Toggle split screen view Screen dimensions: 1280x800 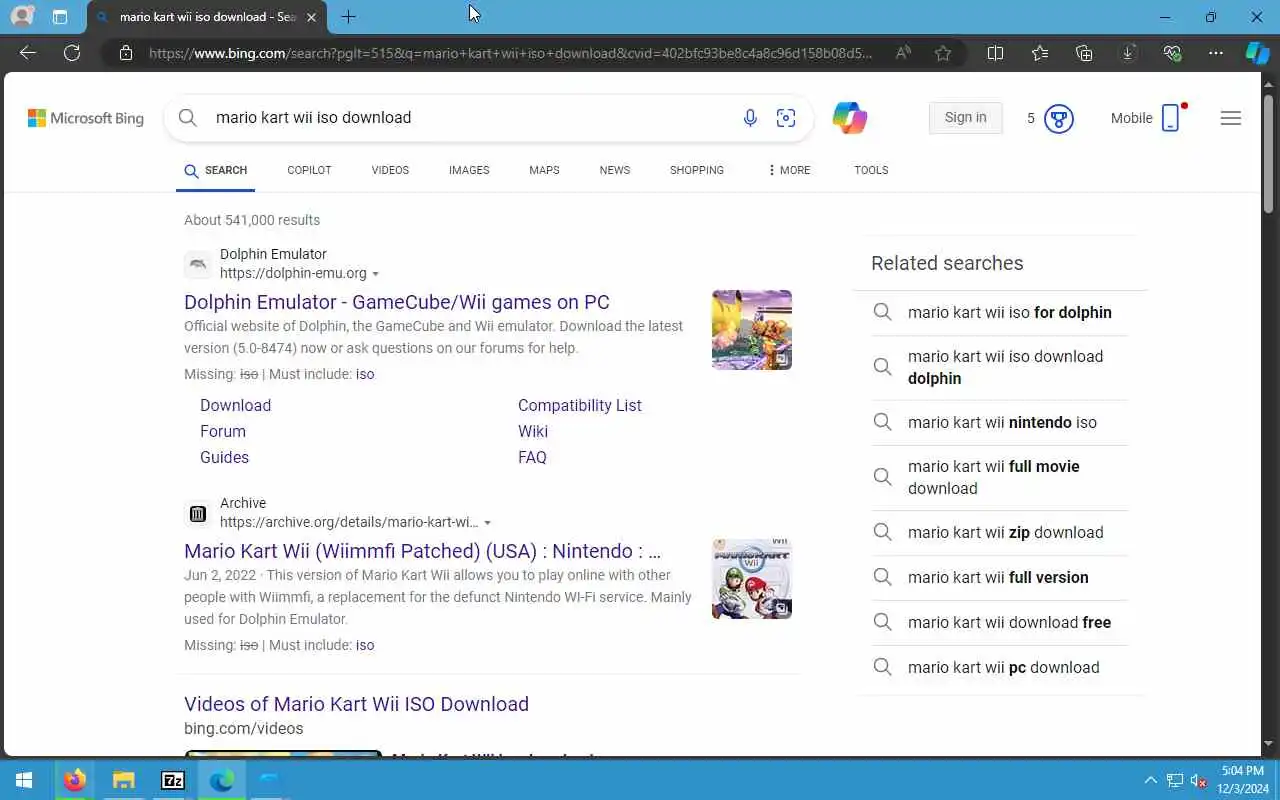tap(995, 53)
